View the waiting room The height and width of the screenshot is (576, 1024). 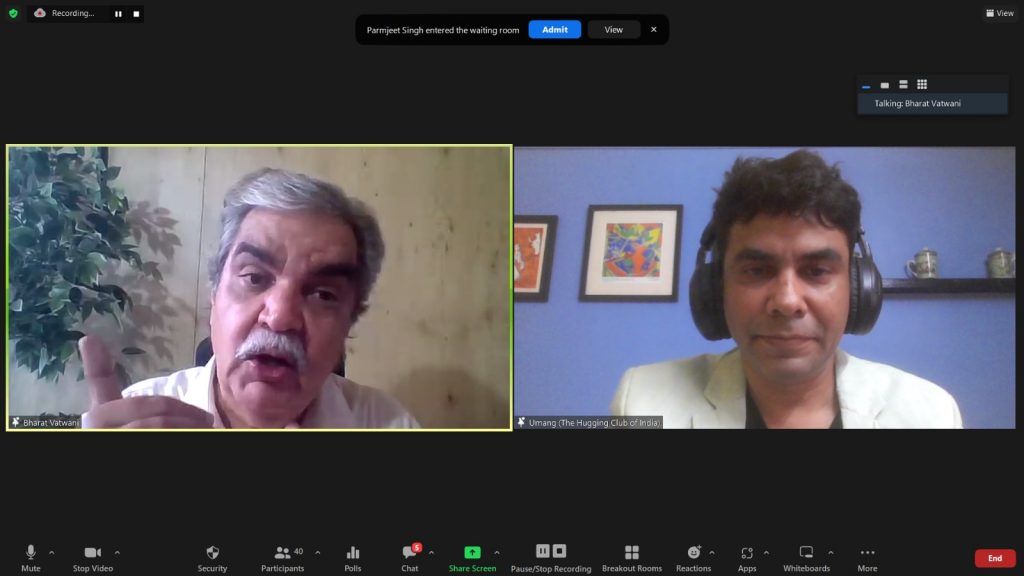pyautogui.click(x=613, y=29)
